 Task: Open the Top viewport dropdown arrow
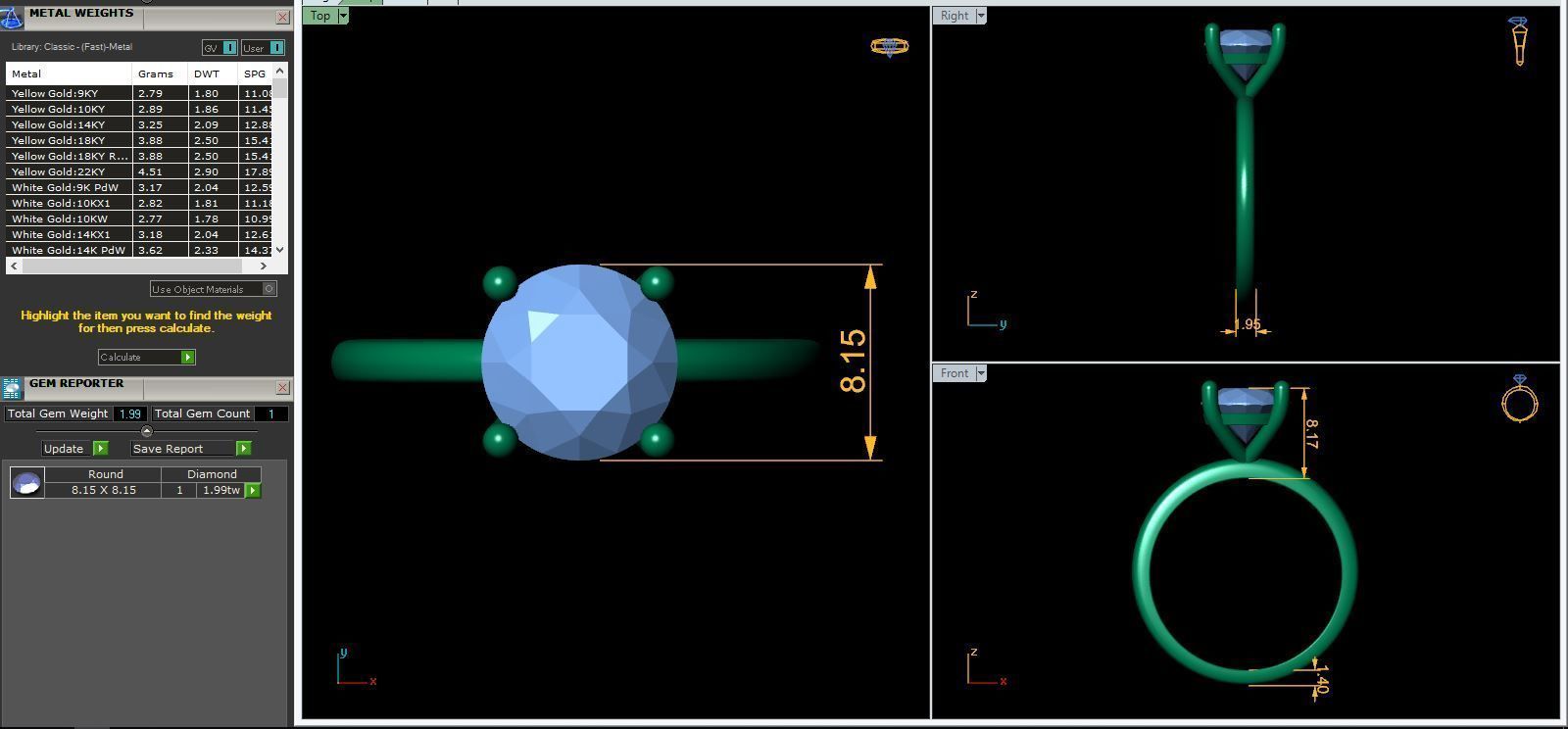343,16
